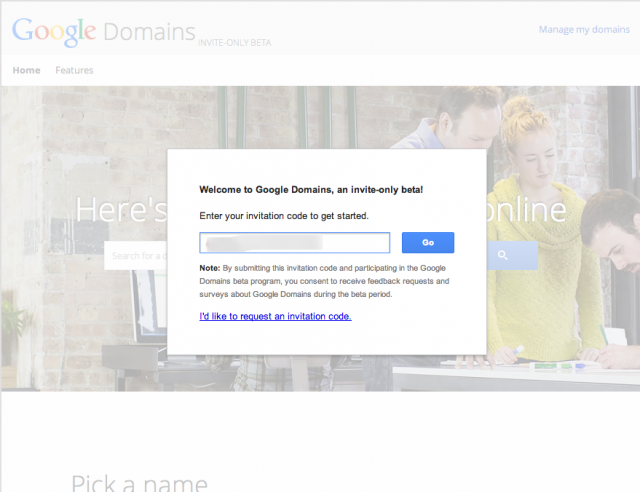
Task: Focus the invitation code input field
Action: tap(294, 242)
